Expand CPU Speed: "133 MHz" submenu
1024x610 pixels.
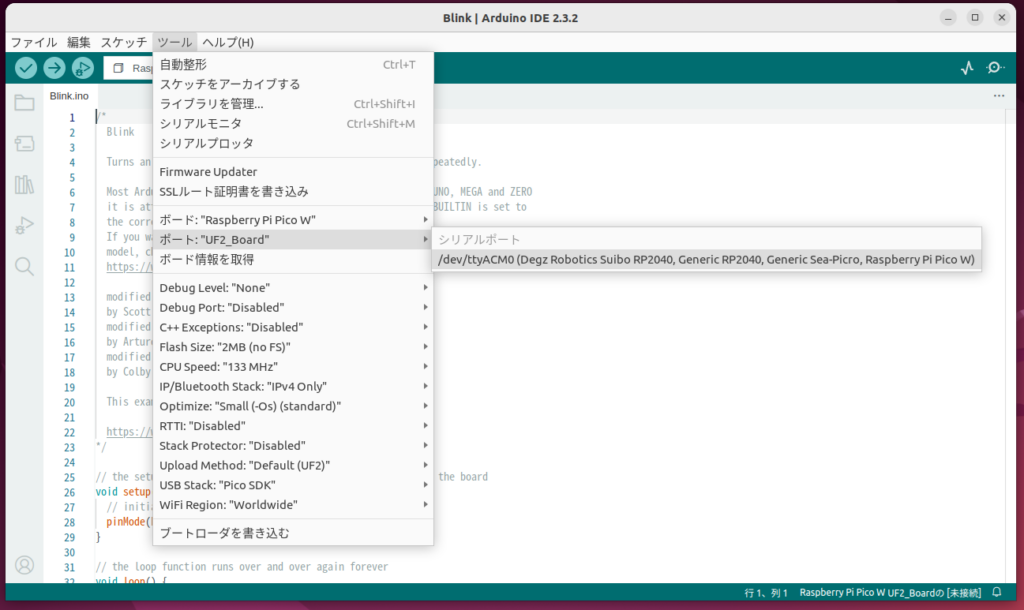click(293, 367)
